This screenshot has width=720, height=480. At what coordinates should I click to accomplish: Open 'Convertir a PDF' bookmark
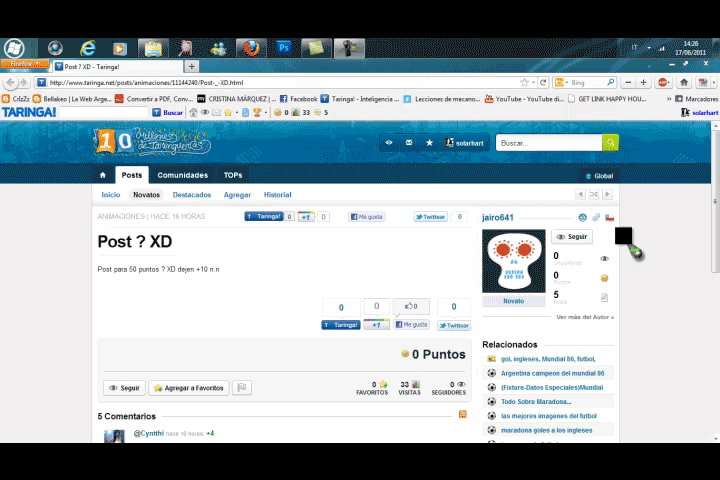[x=154, y=99]
